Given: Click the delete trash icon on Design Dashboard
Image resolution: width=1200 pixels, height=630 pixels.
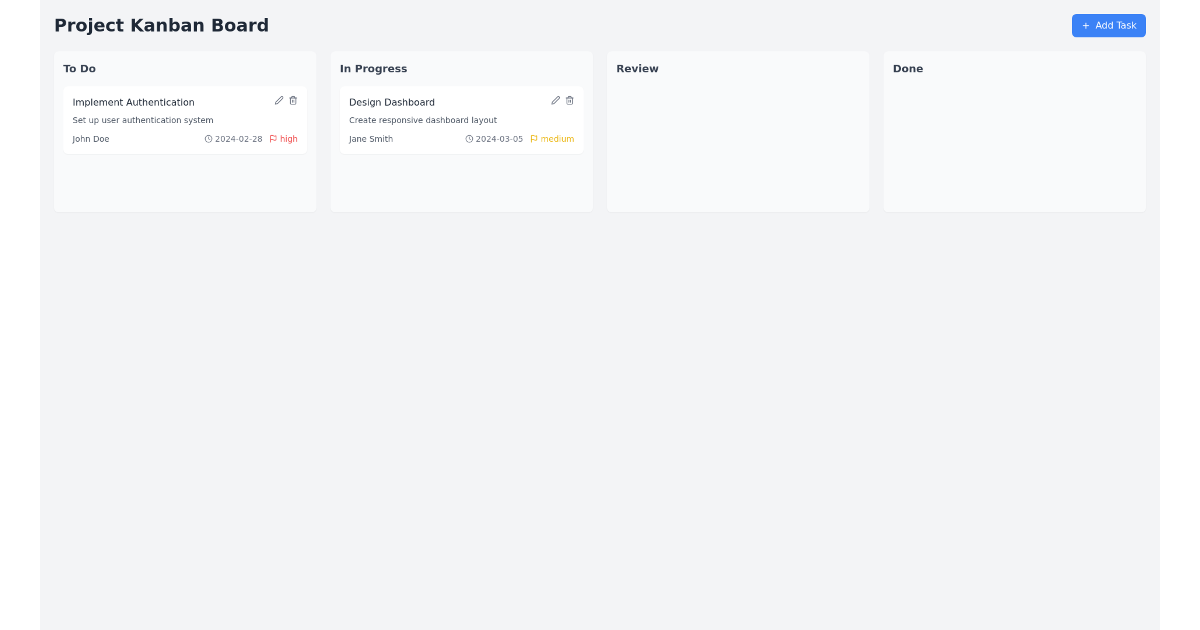Looking at the screenshot, I should click(x=569, y=100).
